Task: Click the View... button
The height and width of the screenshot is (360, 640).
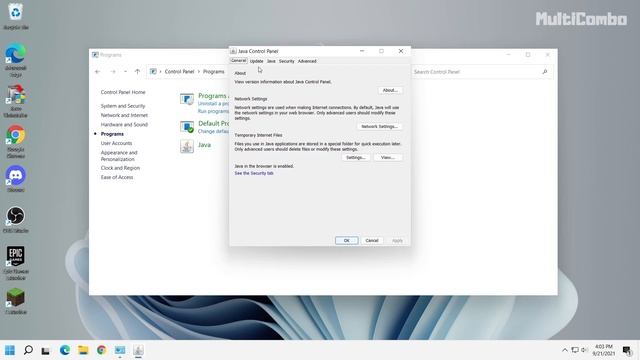Action: point(388,158)
